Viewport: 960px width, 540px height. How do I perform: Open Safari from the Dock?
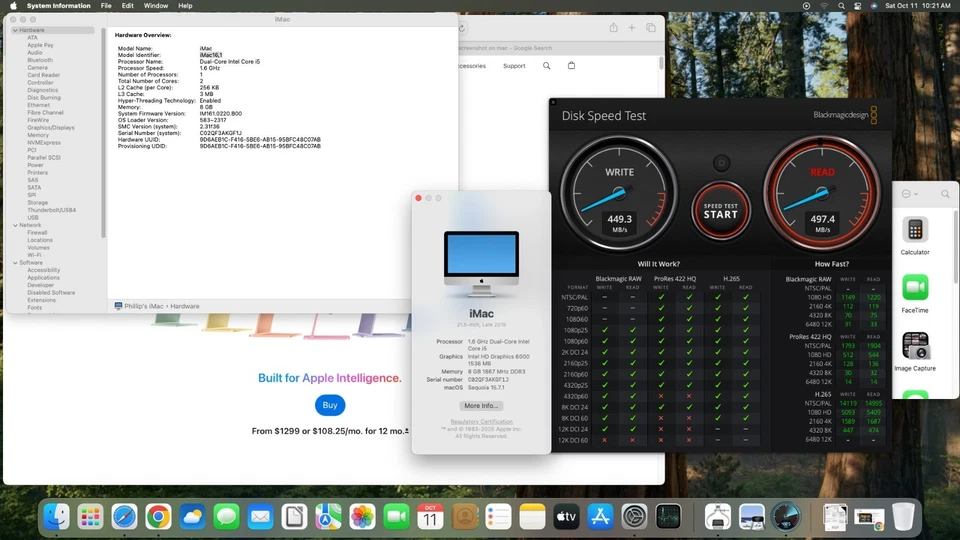(x=124, y=517)
